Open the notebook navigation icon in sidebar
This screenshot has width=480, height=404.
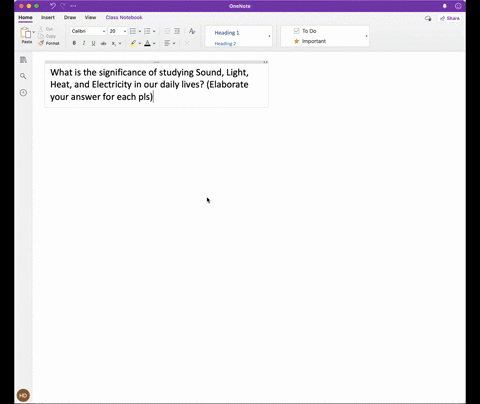pos(23,60)
